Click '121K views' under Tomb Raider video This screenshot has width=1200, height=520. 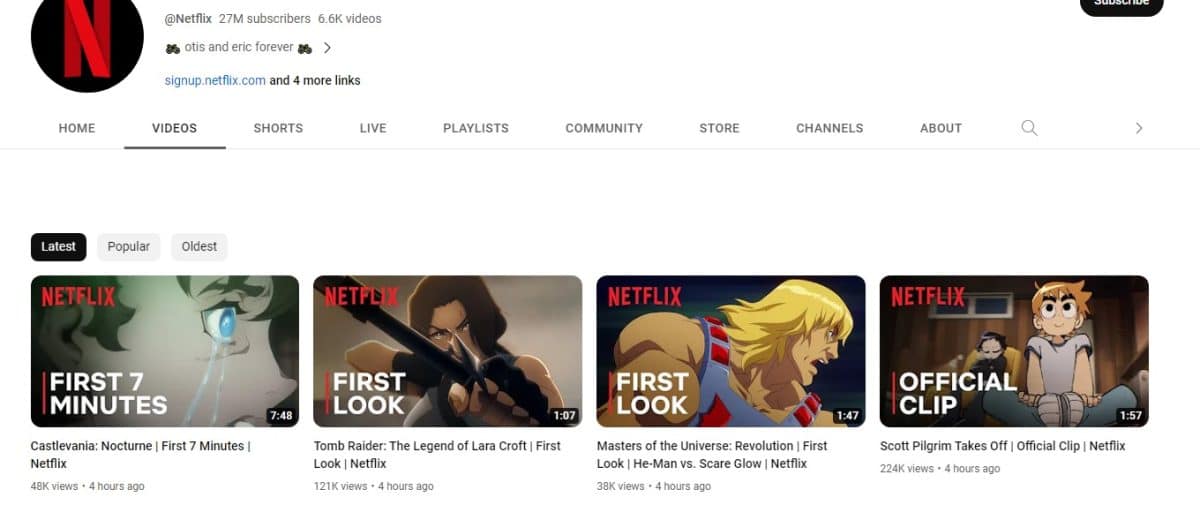coord(340,486)
